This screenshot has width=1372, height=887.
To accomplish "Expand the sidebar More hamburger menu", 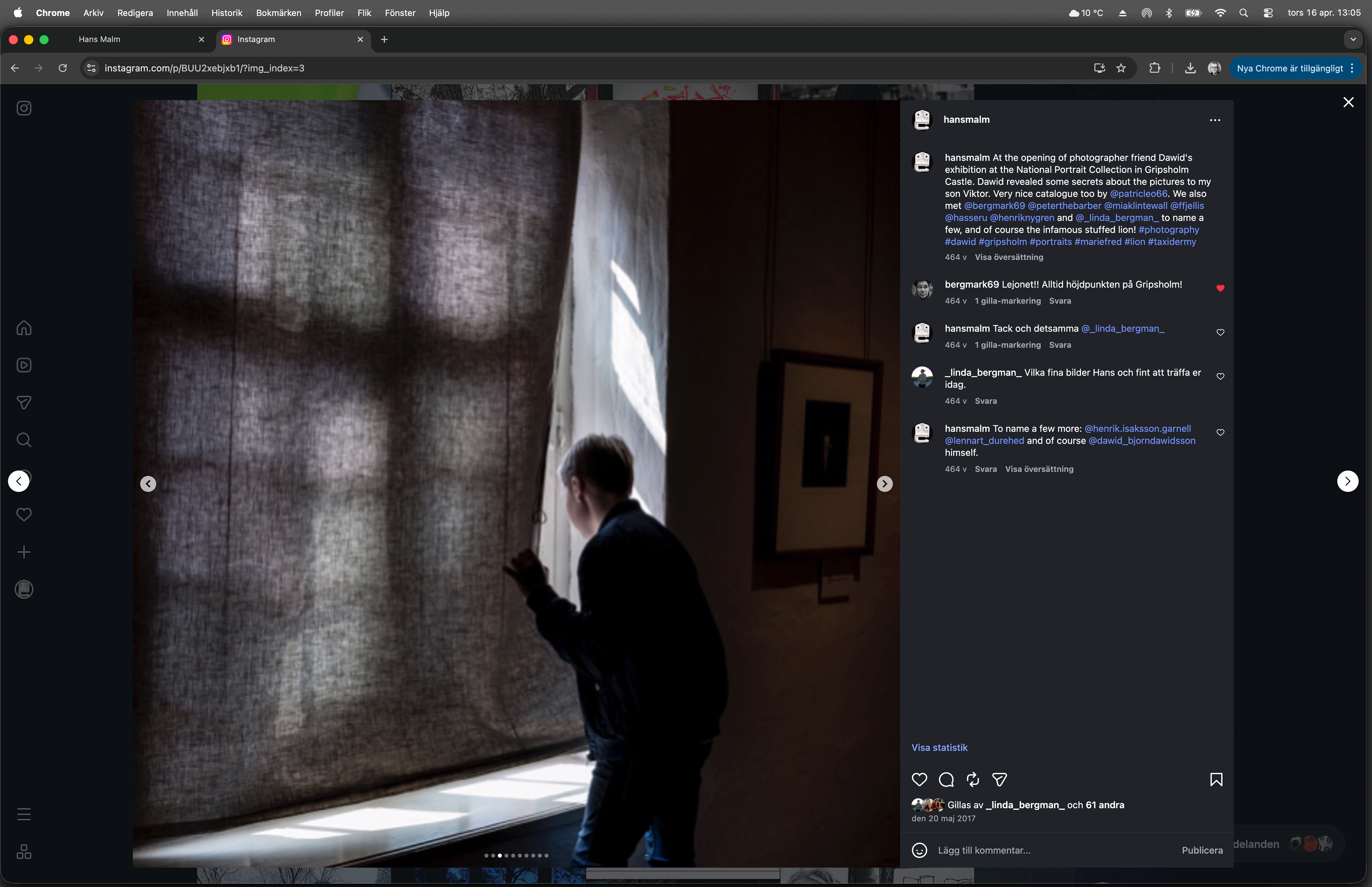I will (x=24, y=814).
